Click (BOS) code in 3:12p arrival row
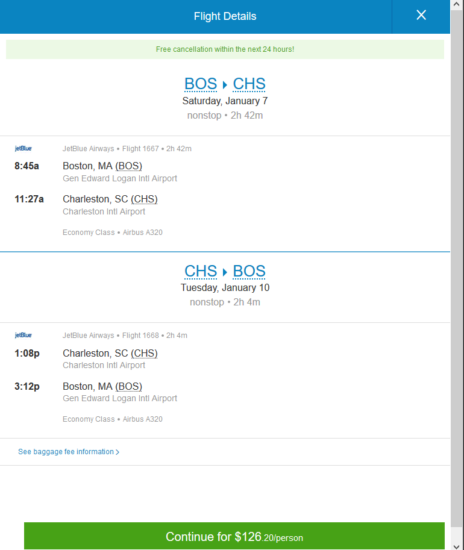This screenshot has width=464, height=550. tap(129, 387)
